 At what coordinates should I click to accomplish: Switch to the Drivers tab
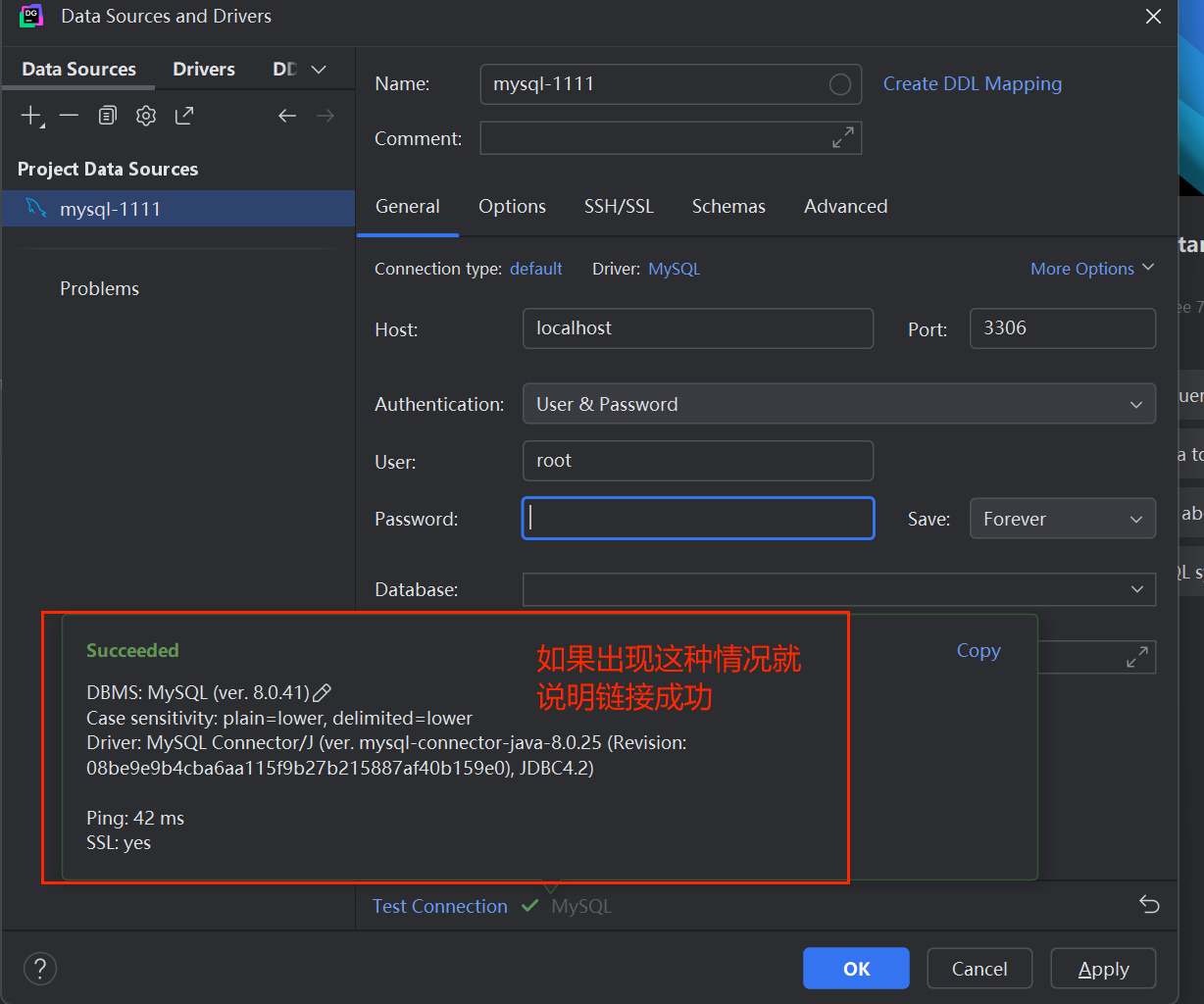pyautogui.click(x=204, y=69)
